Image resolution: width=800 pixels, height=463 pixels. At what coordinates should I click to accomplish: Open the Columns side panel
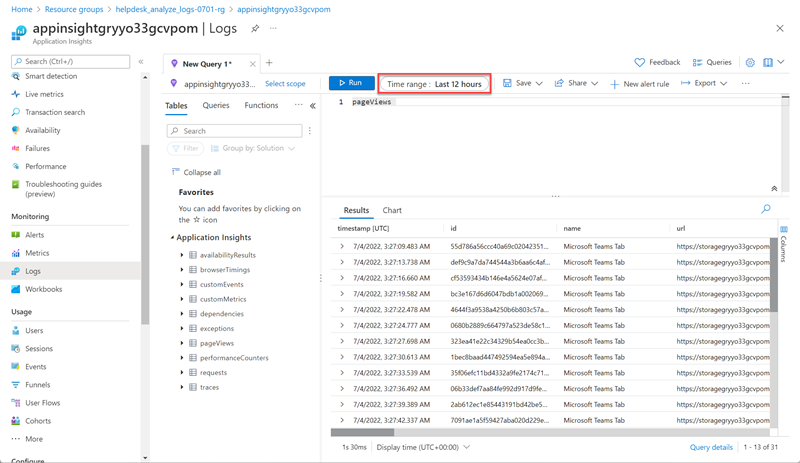784,245
